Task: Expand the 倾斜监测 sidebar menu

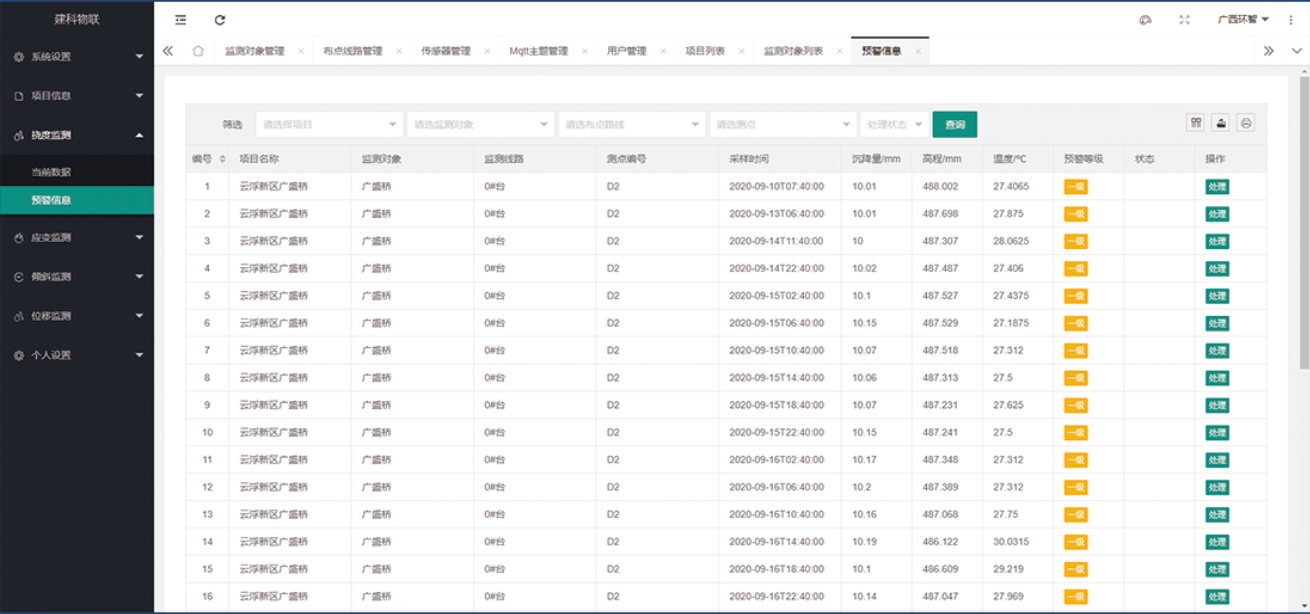Action: pyautogui.click(x=77, y=277)
